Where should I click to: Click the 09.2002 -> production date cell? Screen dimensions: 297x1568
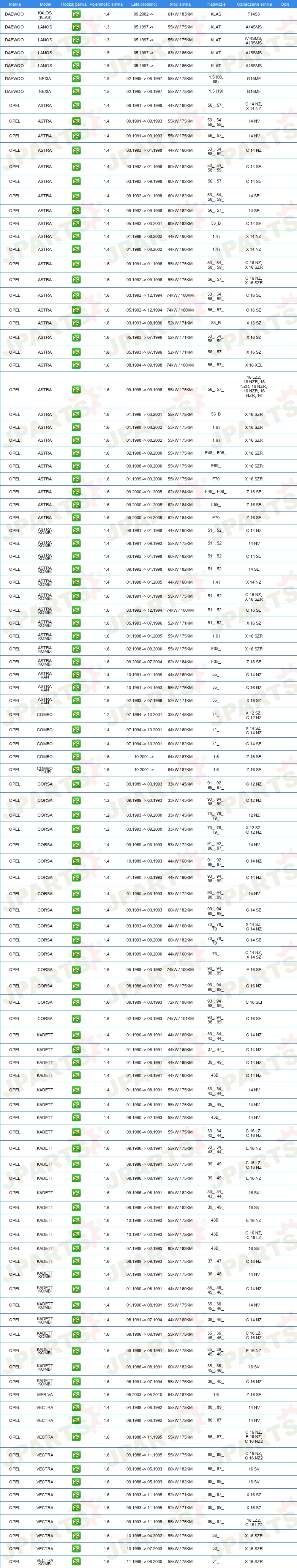[x=144, y=14]
